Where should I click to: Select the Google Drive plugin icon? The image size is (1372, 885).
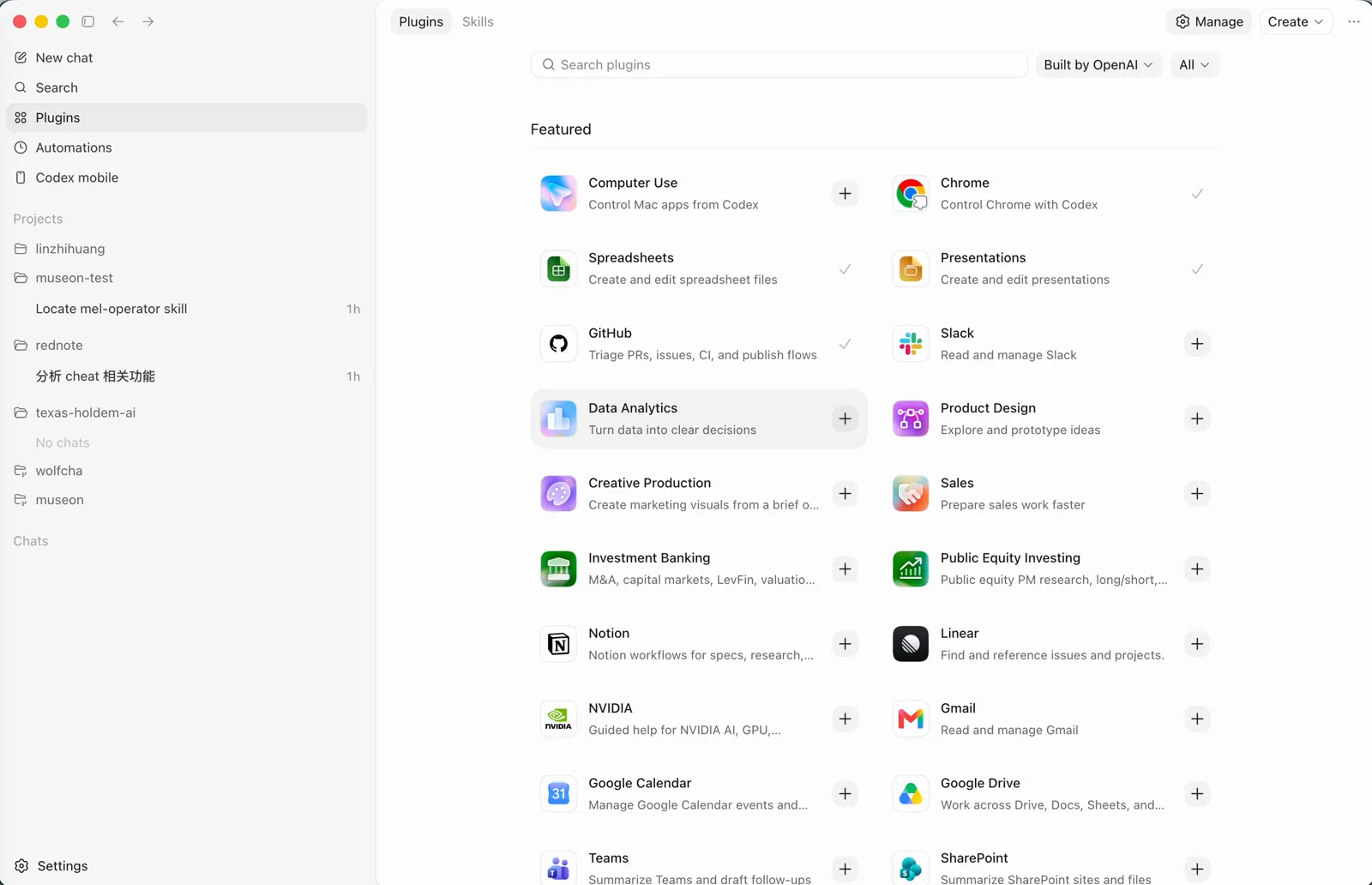coord(911,794)
